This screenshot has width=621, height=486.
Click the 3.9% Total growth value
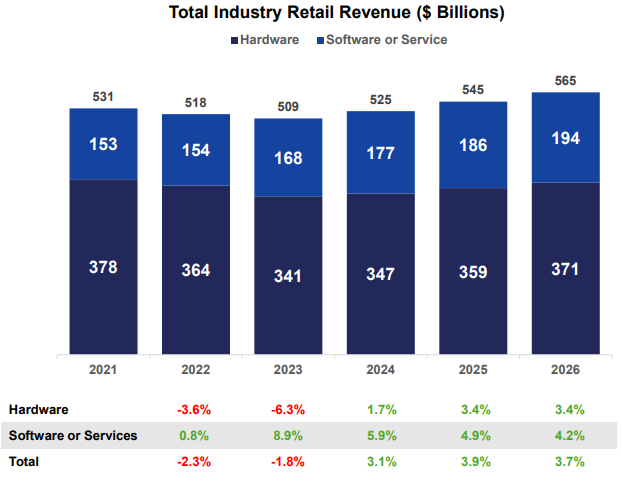(x=473, y=462)
